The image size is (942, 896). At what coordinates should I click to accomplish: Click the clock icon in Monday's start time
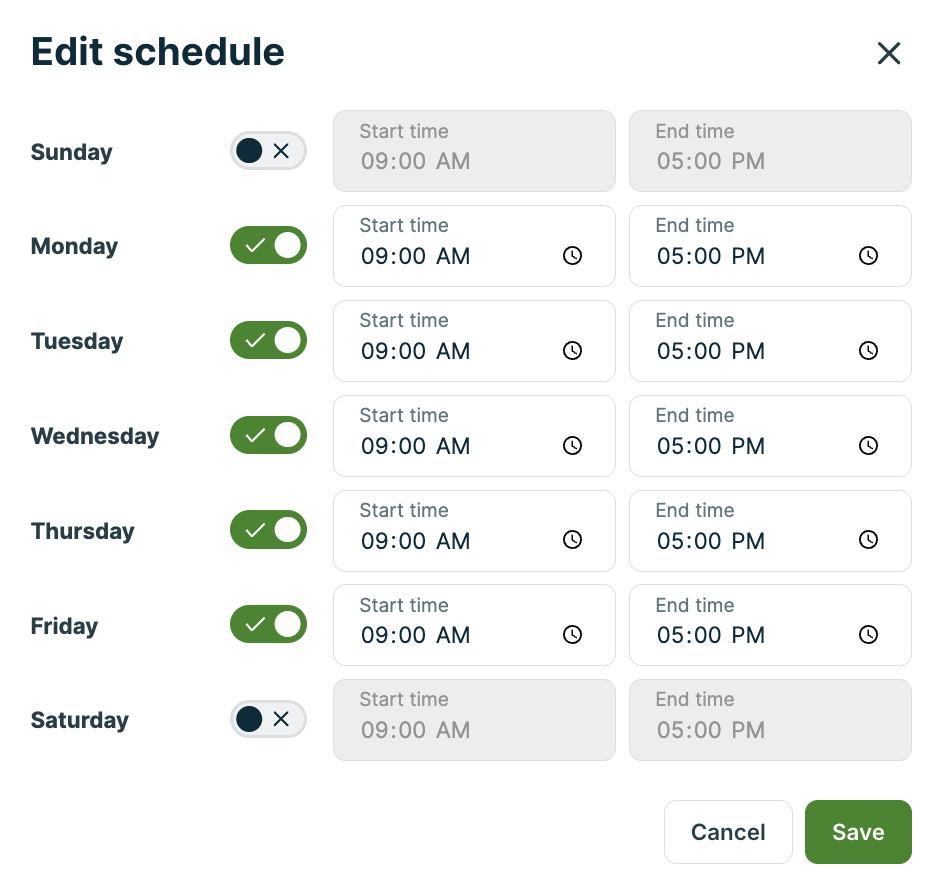pyautogui.click(x=572, y=256)
